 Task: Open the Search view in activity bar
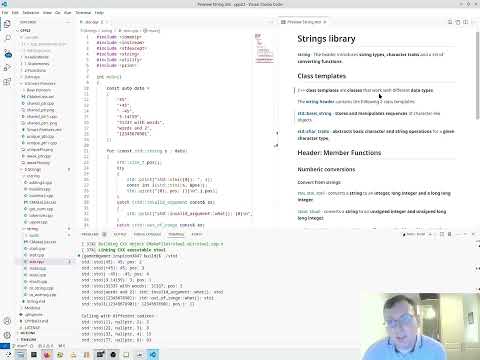pyautogui.click(x=7, y=38)
